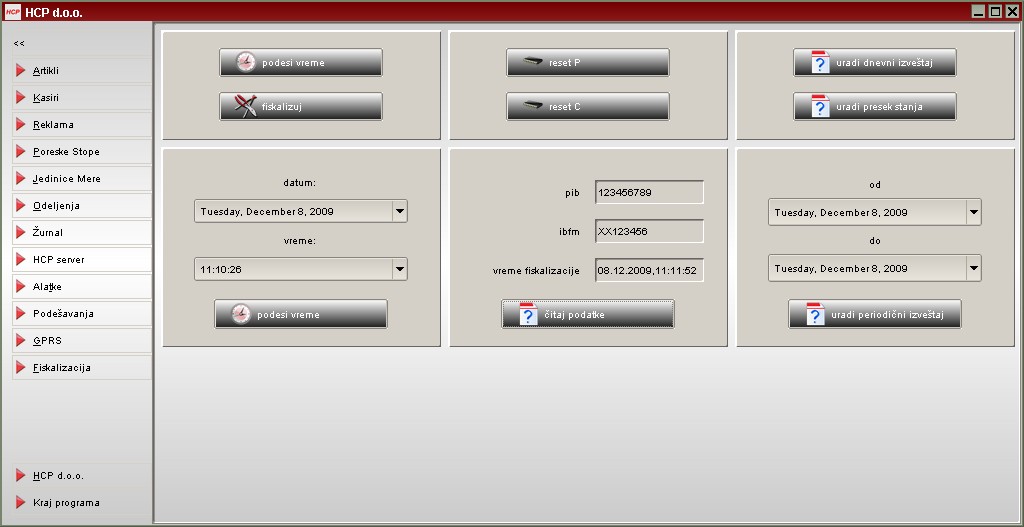Click the question icon on 'uradi presek stanja'
The width and height of the screenshot is (1024, 527).
coord(820,107)
